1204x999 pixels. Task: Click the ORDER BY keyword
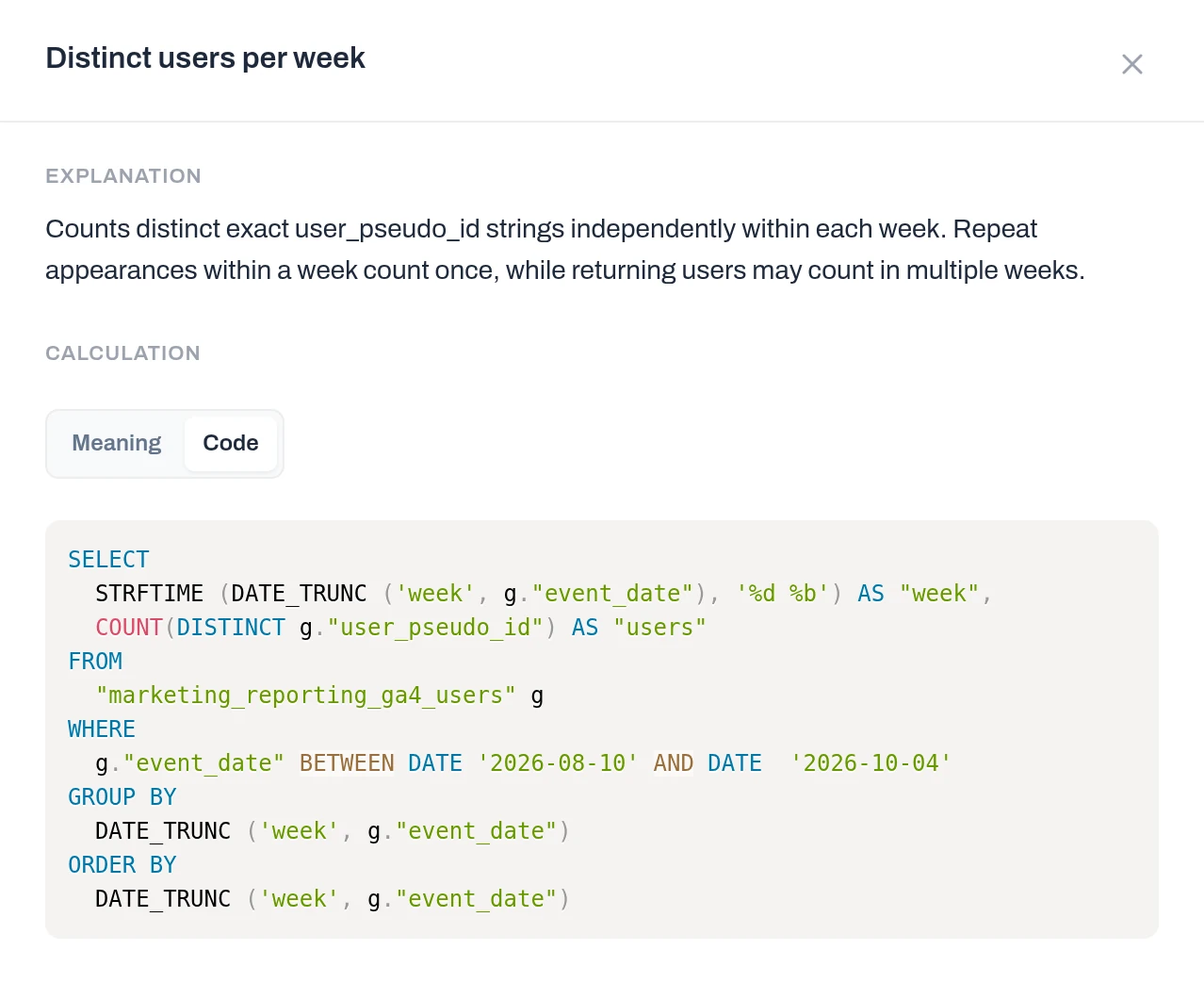(x=122, y=865)
